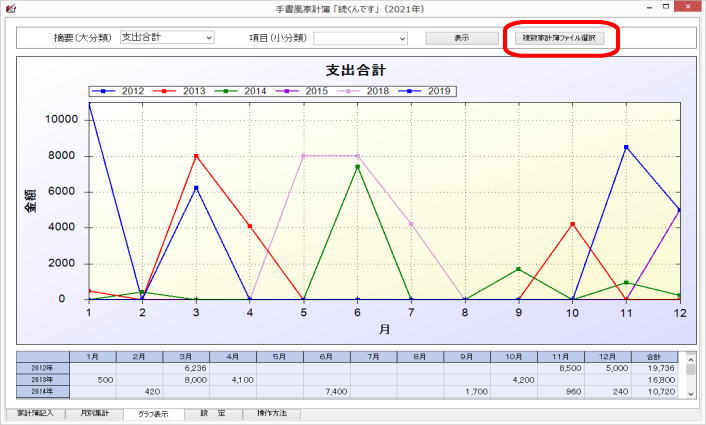Open the 摘要(大分類) dropdown

166,38
